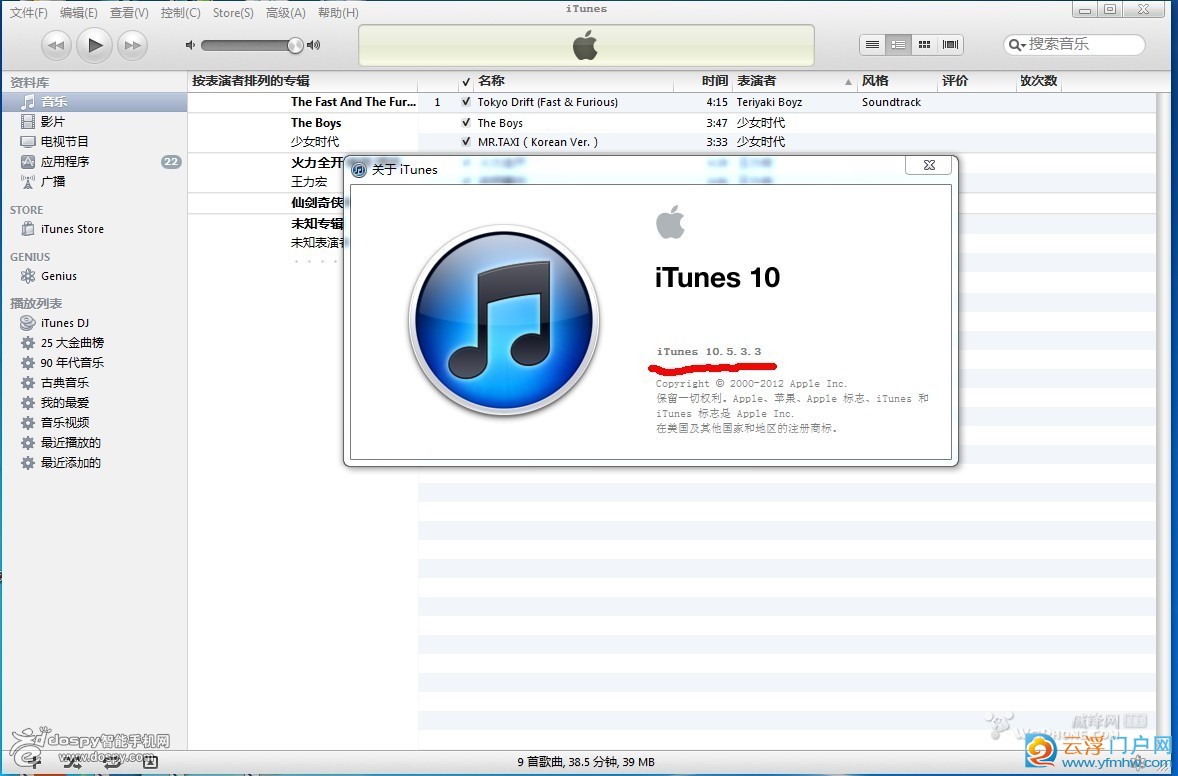The width and height of the screenshot is (1178, 776).
Task: Open the 查看(V) menu
Action: 129,13
